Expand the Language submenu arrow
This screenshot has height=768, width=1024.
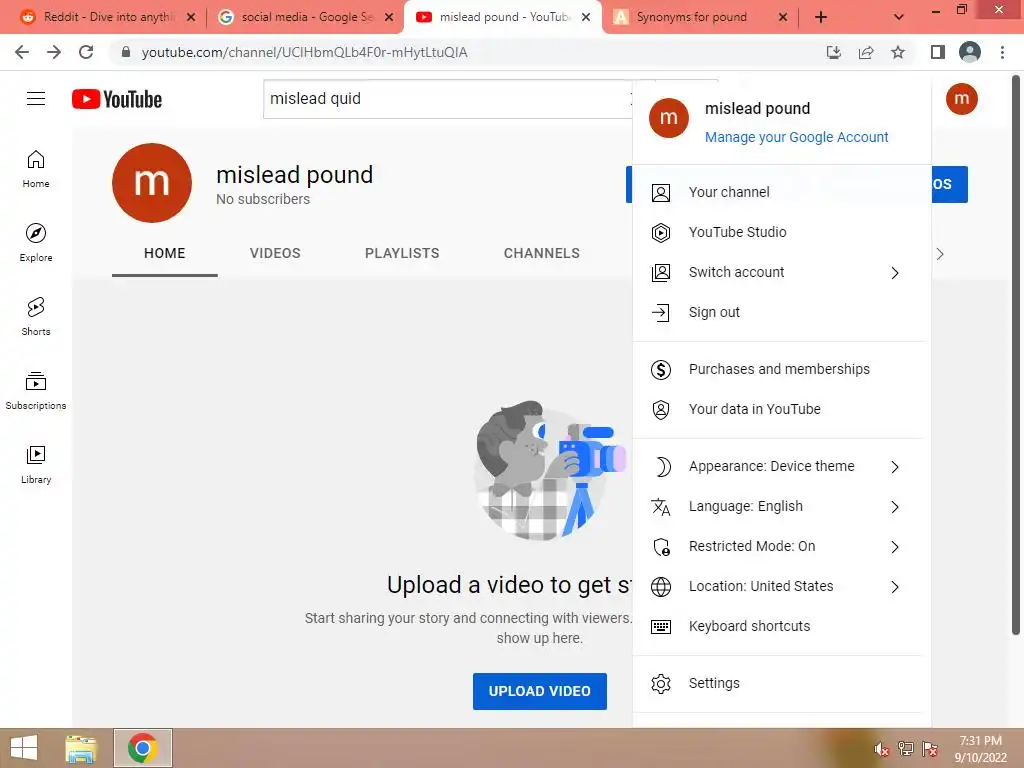895,507
